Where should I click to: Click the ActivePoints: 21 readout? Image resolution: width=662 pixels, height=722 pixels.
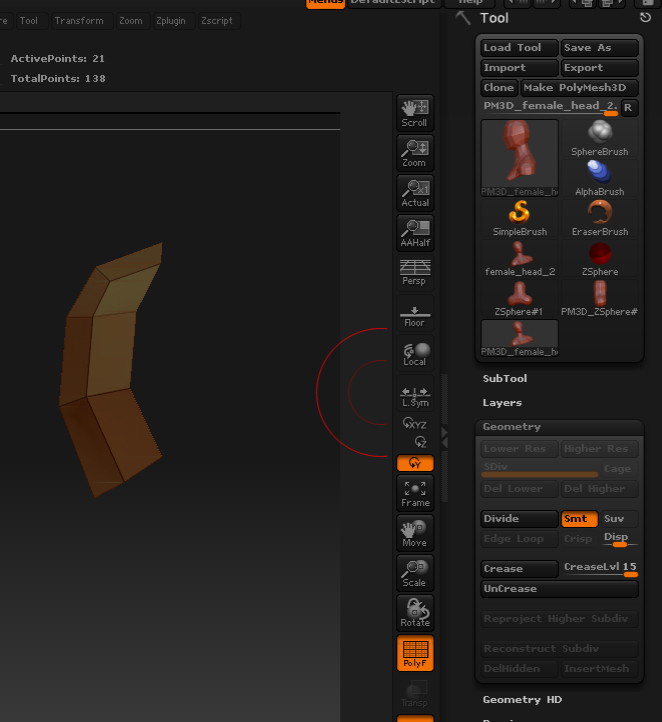(58, 59)
